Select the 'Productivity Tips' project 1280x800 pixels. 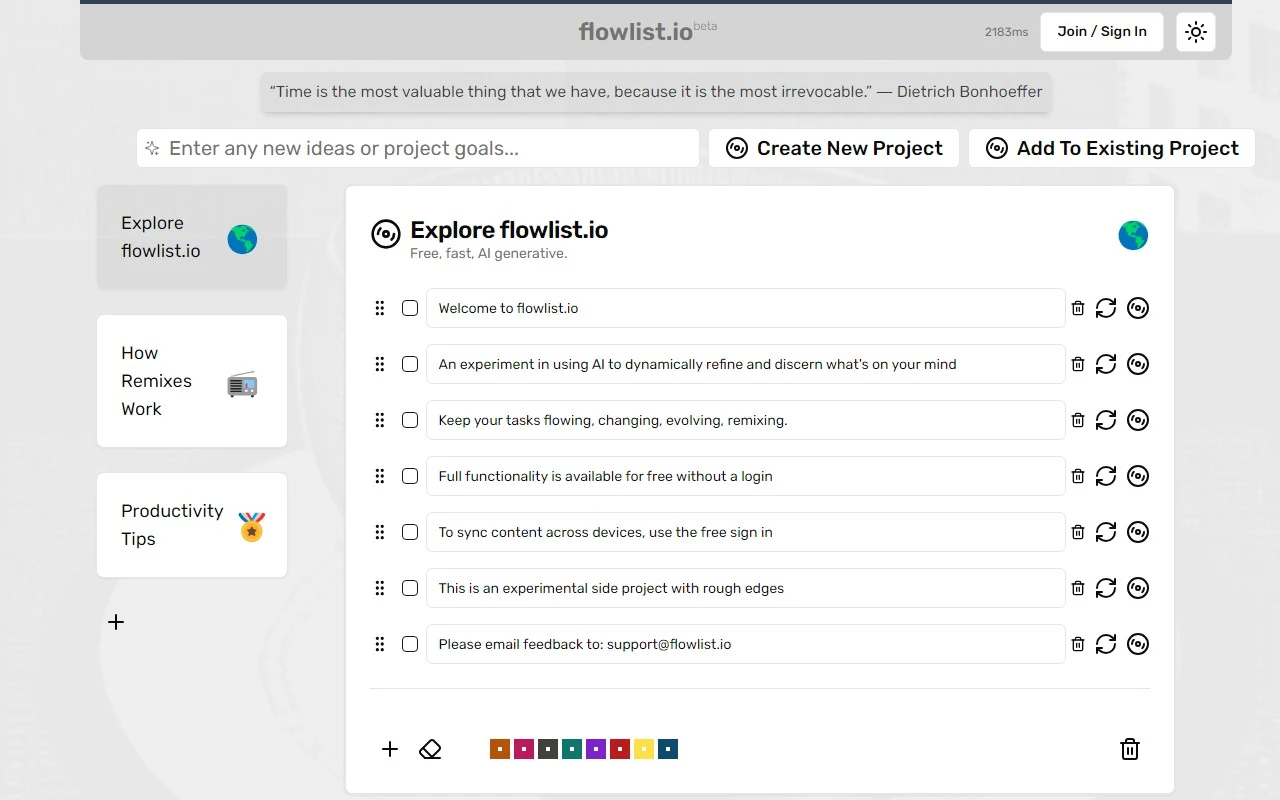click(x=192, y=525)
